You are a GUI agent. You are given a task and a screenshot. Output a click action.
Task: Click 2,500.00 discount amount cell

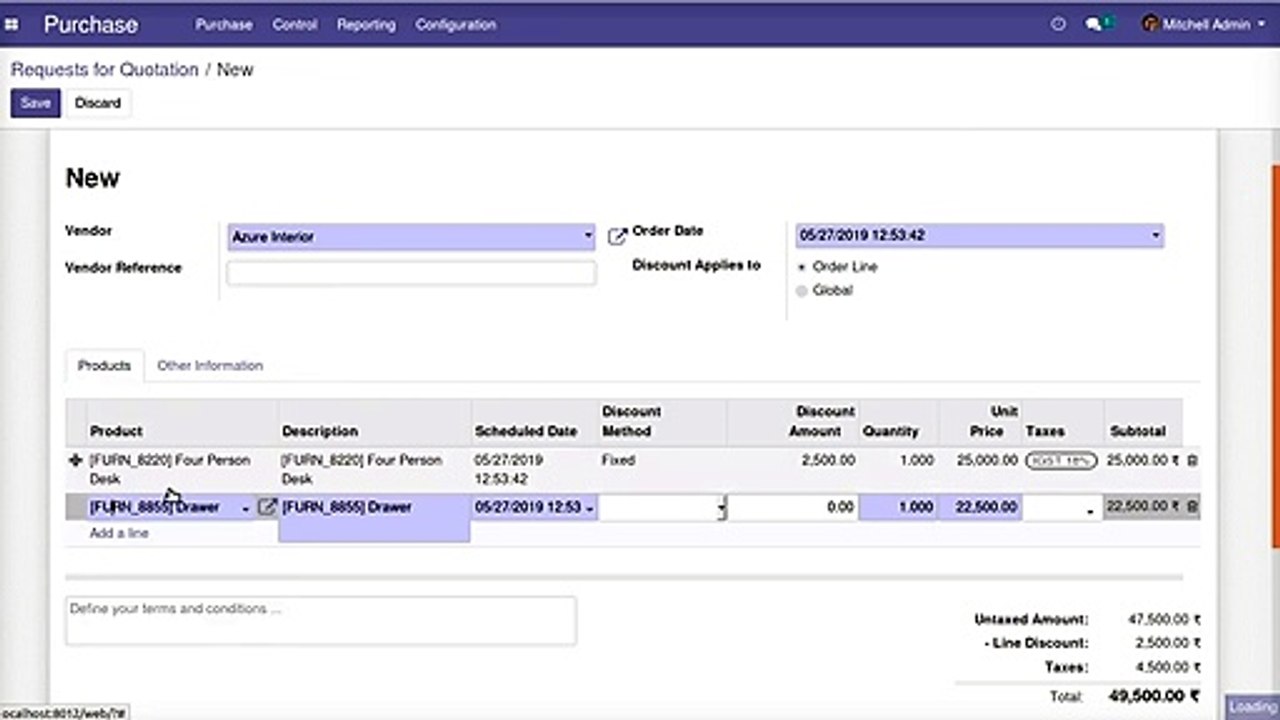pos(828,461)
